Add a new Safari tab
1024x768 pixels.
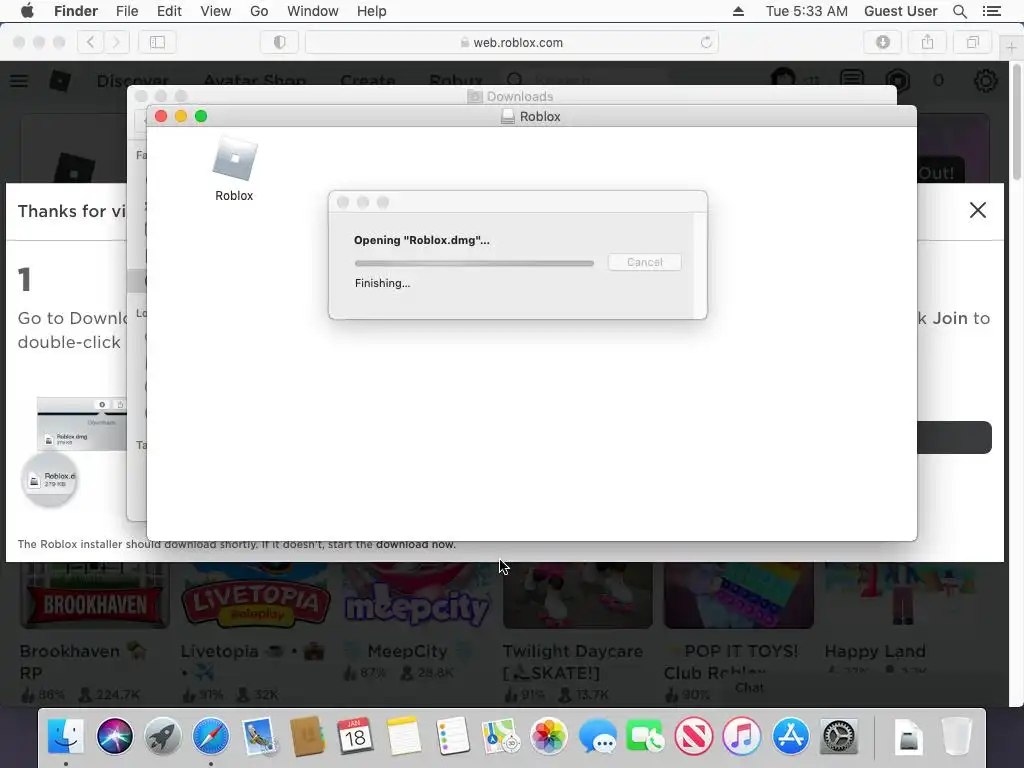click(1011, 48)
